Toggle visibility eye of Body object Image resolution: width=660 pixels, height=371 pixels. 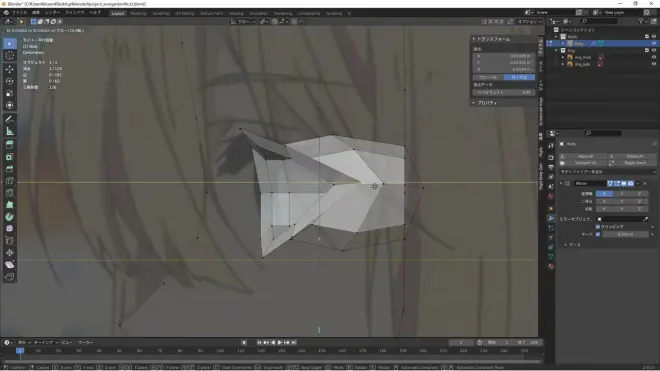[x=654, y=43]
